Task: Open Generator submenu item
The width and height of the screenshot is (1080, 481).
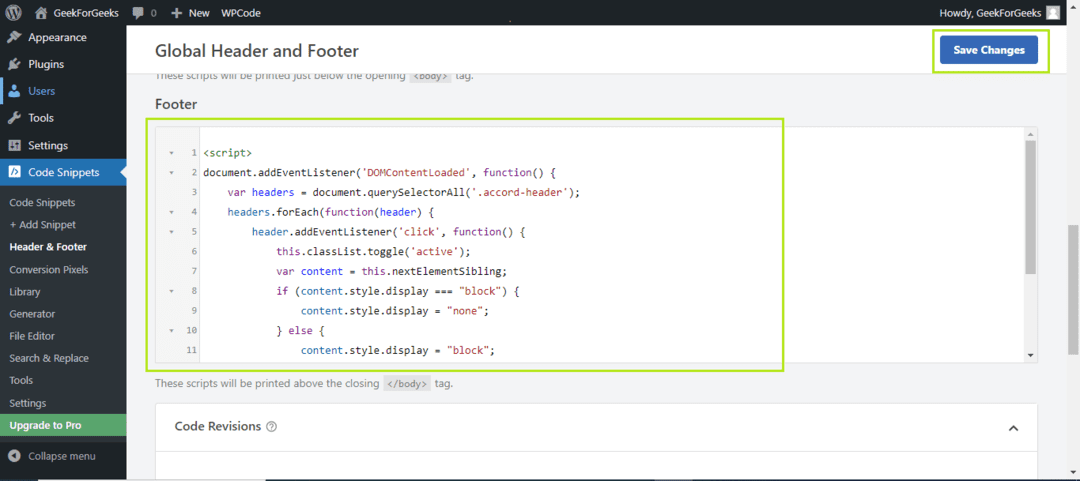Action: tap(32, 314)
